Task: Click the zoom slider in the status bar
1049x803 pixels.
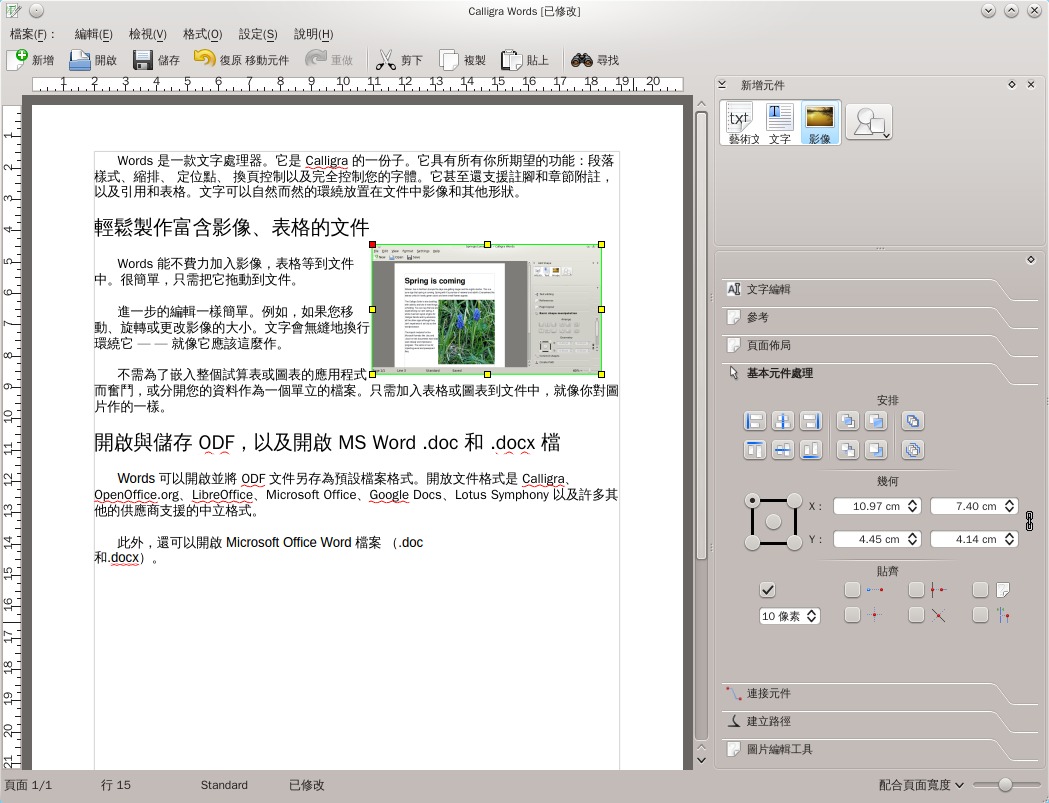Action: tap(1005, 785)
